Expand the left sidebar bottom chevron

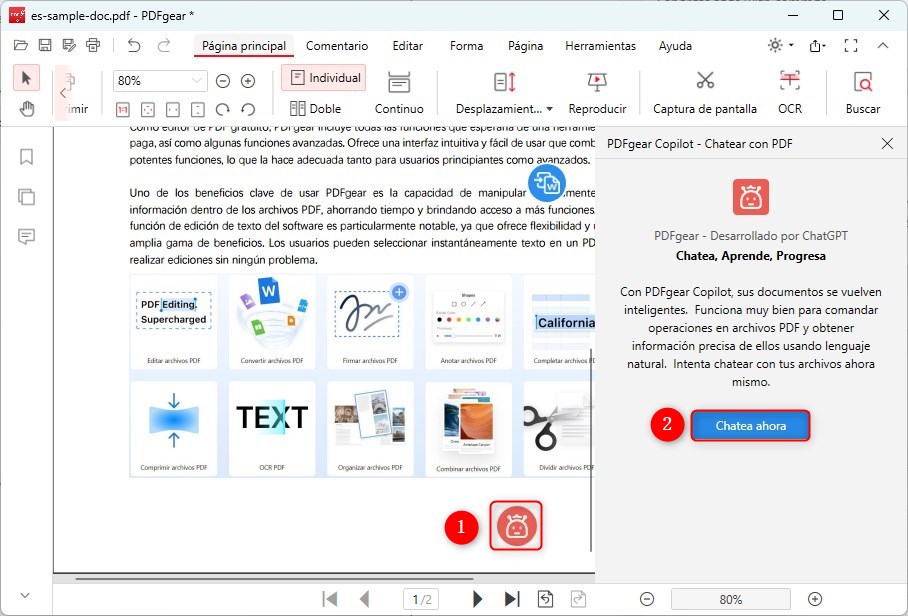pos(25,595)
